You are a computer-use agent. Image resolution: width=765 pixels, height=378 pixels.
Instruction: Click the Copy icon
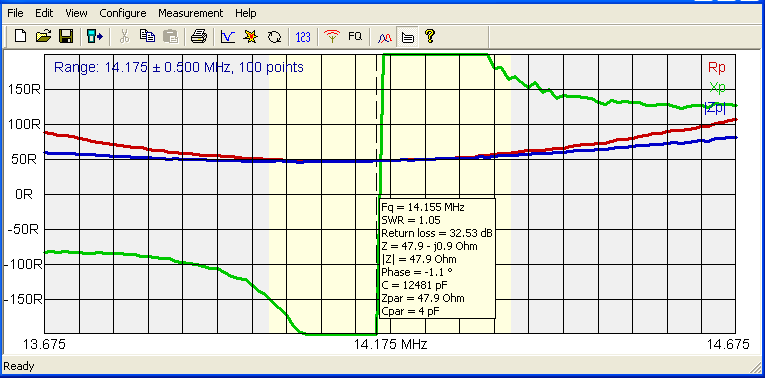[147, 36]
